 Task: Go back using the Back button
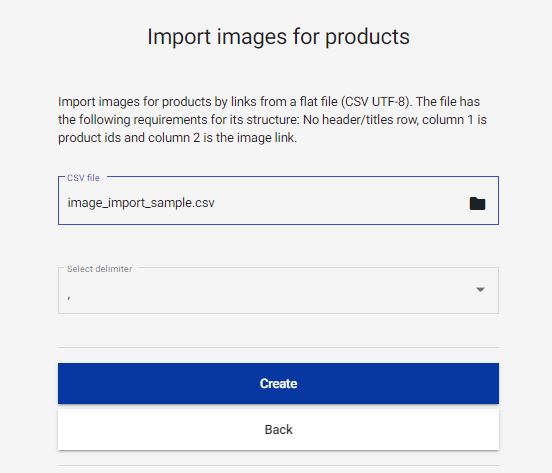point(278,429)
